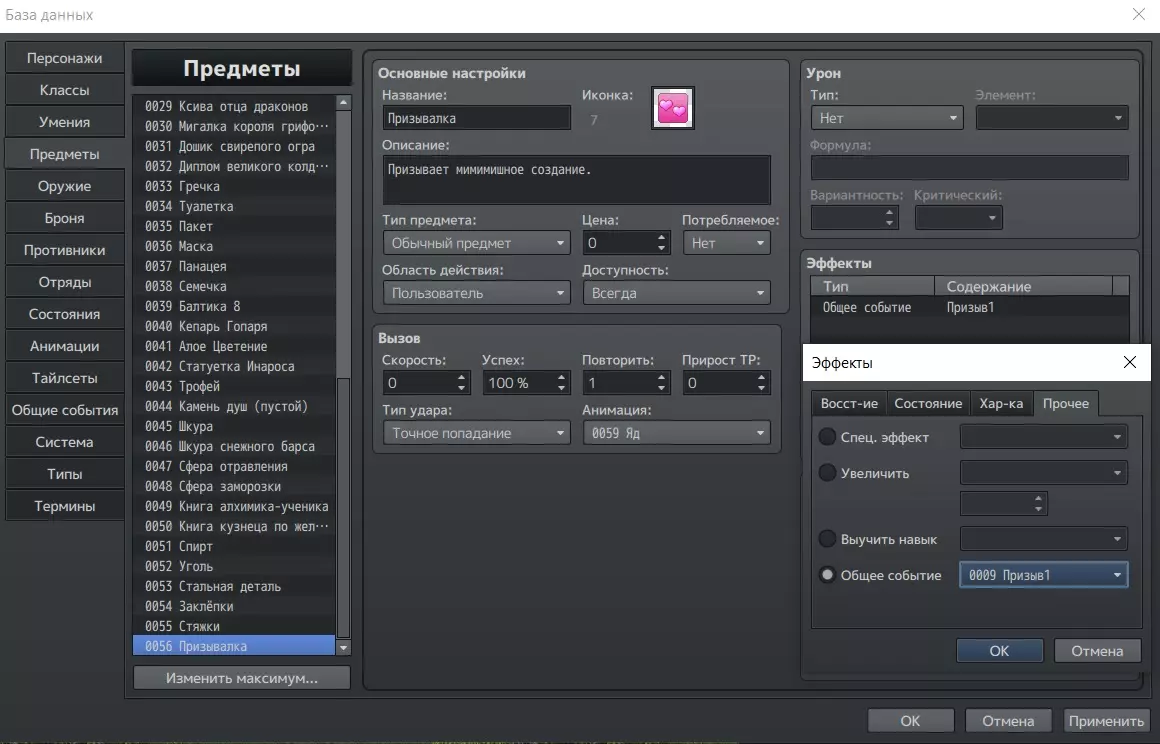
Task: Close the База данных window
Action: [x=1138, y=14]
